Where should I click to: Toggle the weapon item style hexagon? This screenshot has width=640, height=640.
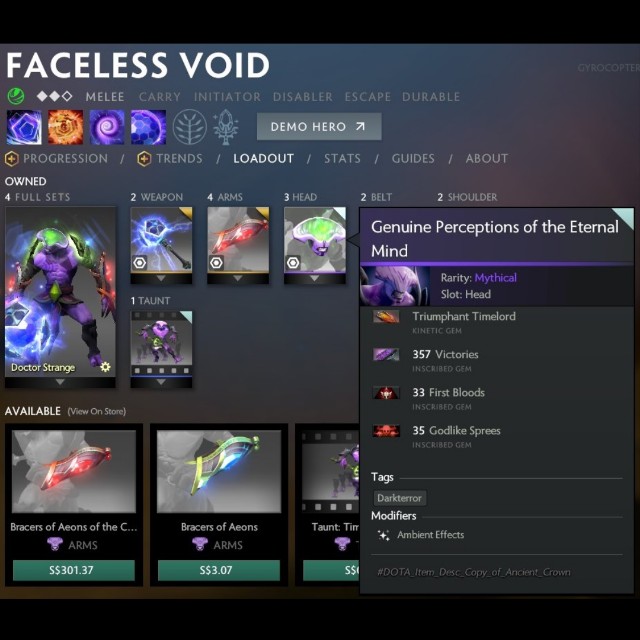[140, 262]
